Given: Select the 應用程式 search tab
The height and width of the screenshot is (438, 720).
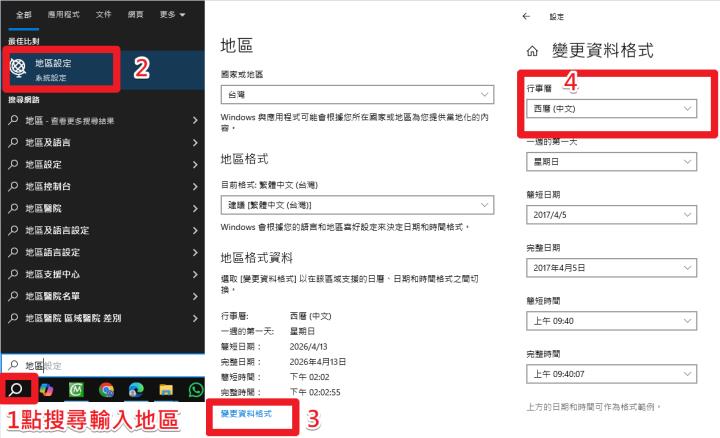Looking at the screenshot, I should [63, 15].
